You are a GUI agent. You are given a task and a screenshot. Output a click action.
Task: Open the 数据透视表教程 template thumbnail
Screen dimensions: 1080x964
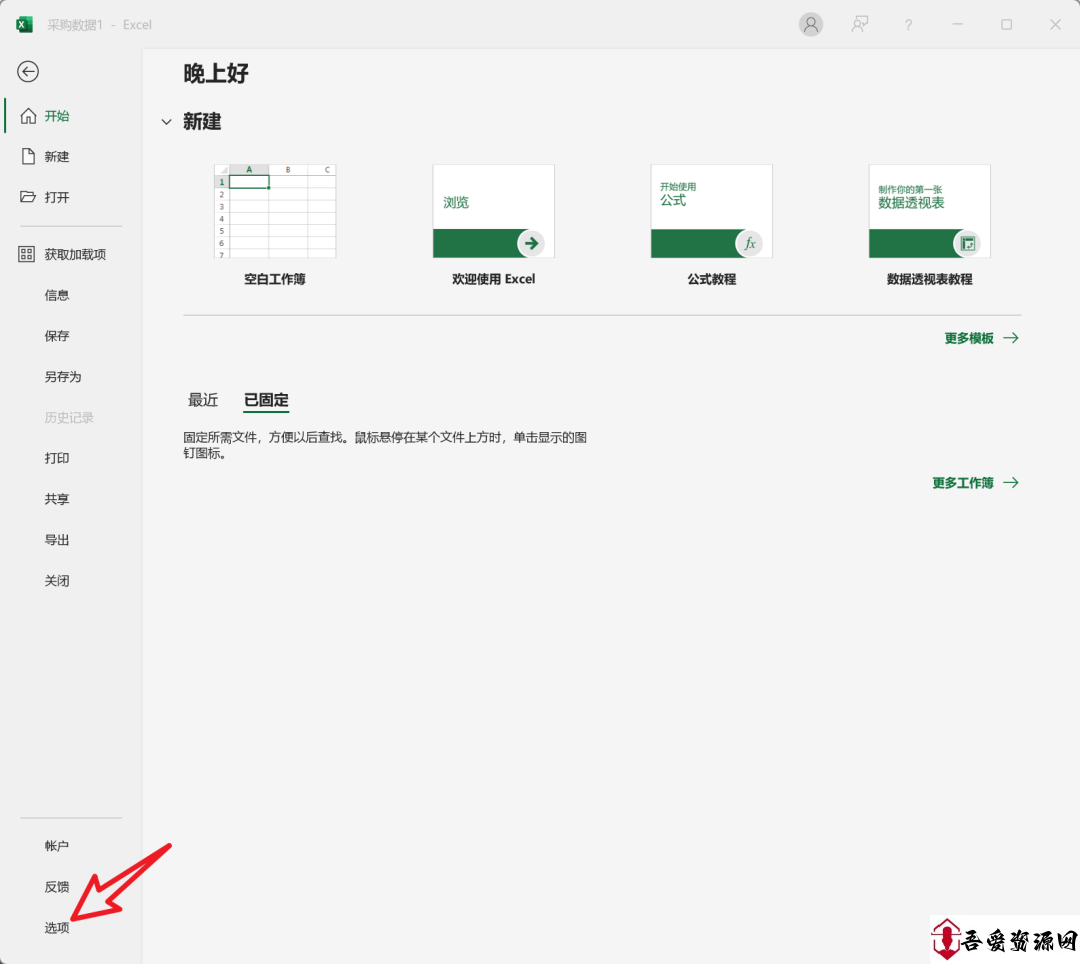(930, 211)
